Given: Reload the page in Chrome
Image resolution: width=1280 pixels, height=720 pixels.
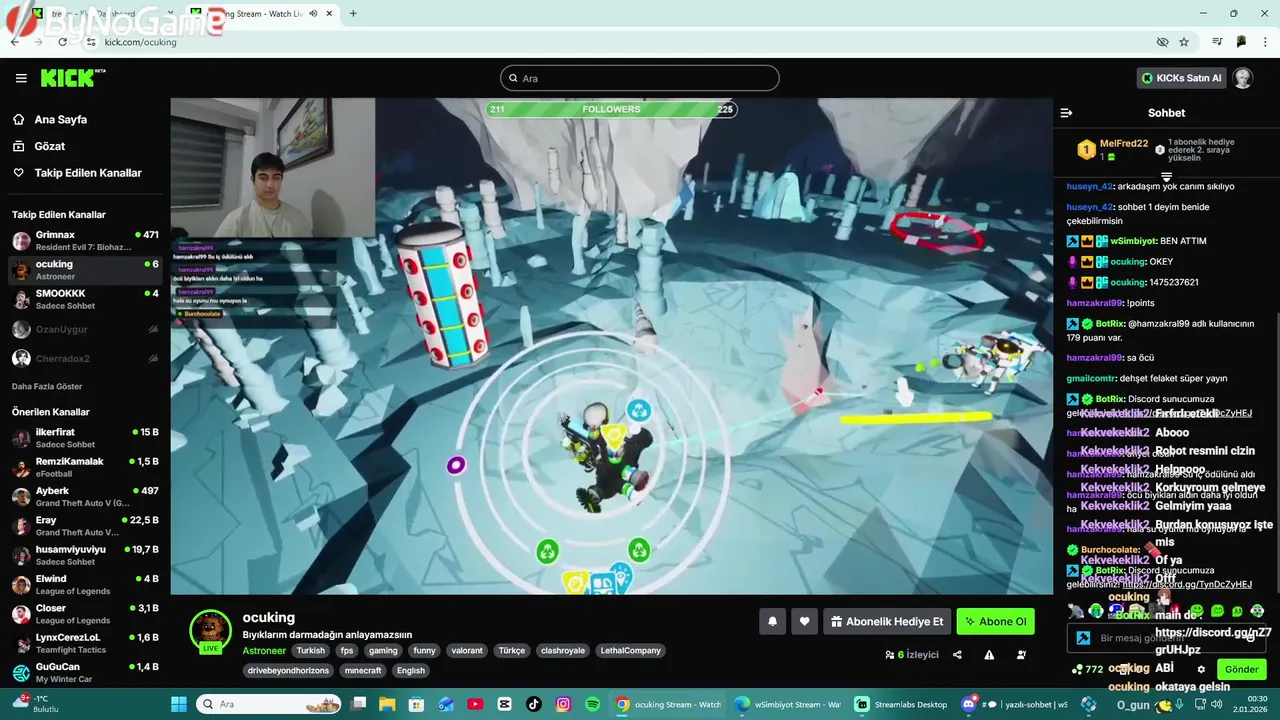Looking at the screenshot, I should (x=63, y=42).
